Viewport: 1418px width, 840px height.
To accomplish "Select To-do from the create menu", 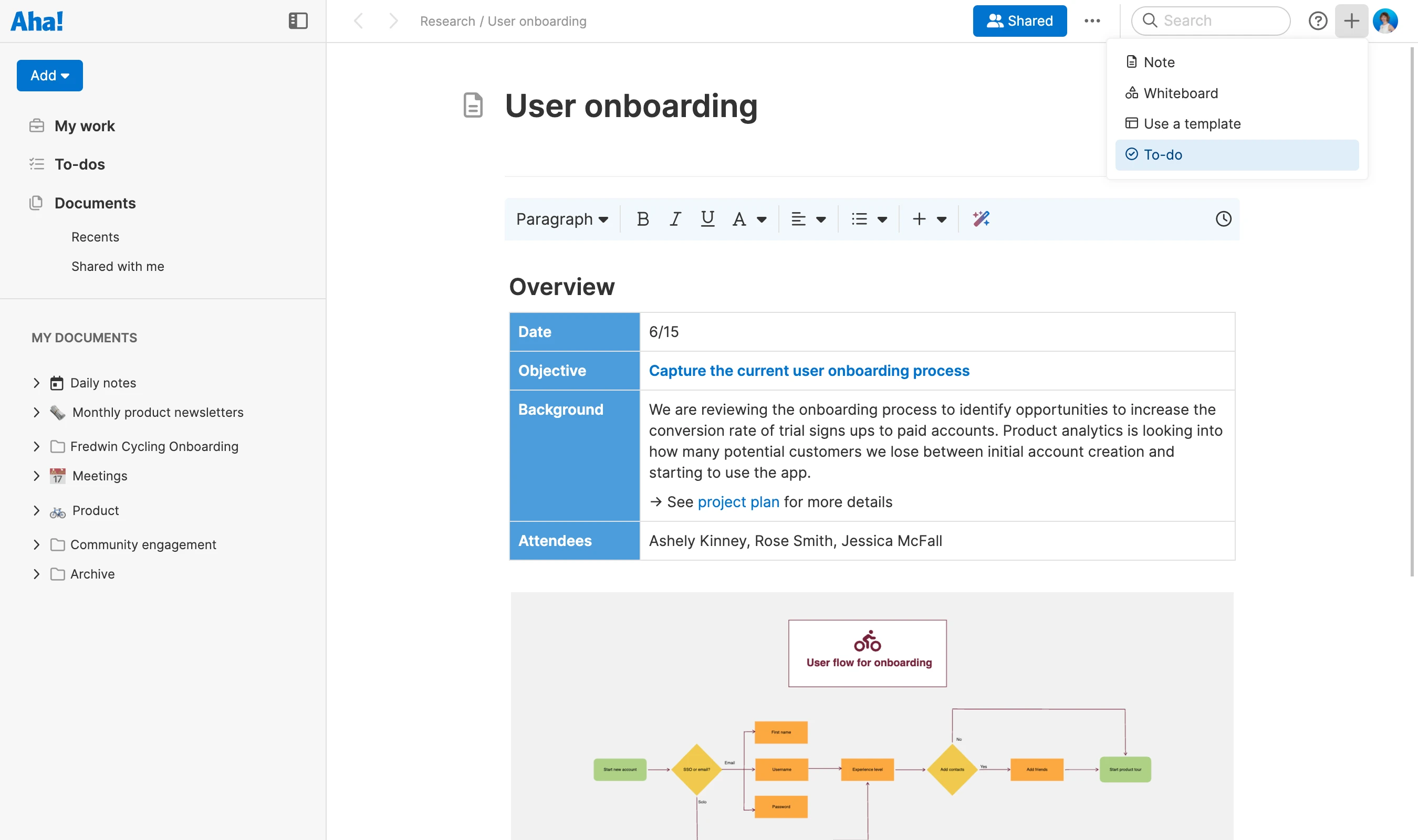I will pyautogui.click(x=1236, y=154).
